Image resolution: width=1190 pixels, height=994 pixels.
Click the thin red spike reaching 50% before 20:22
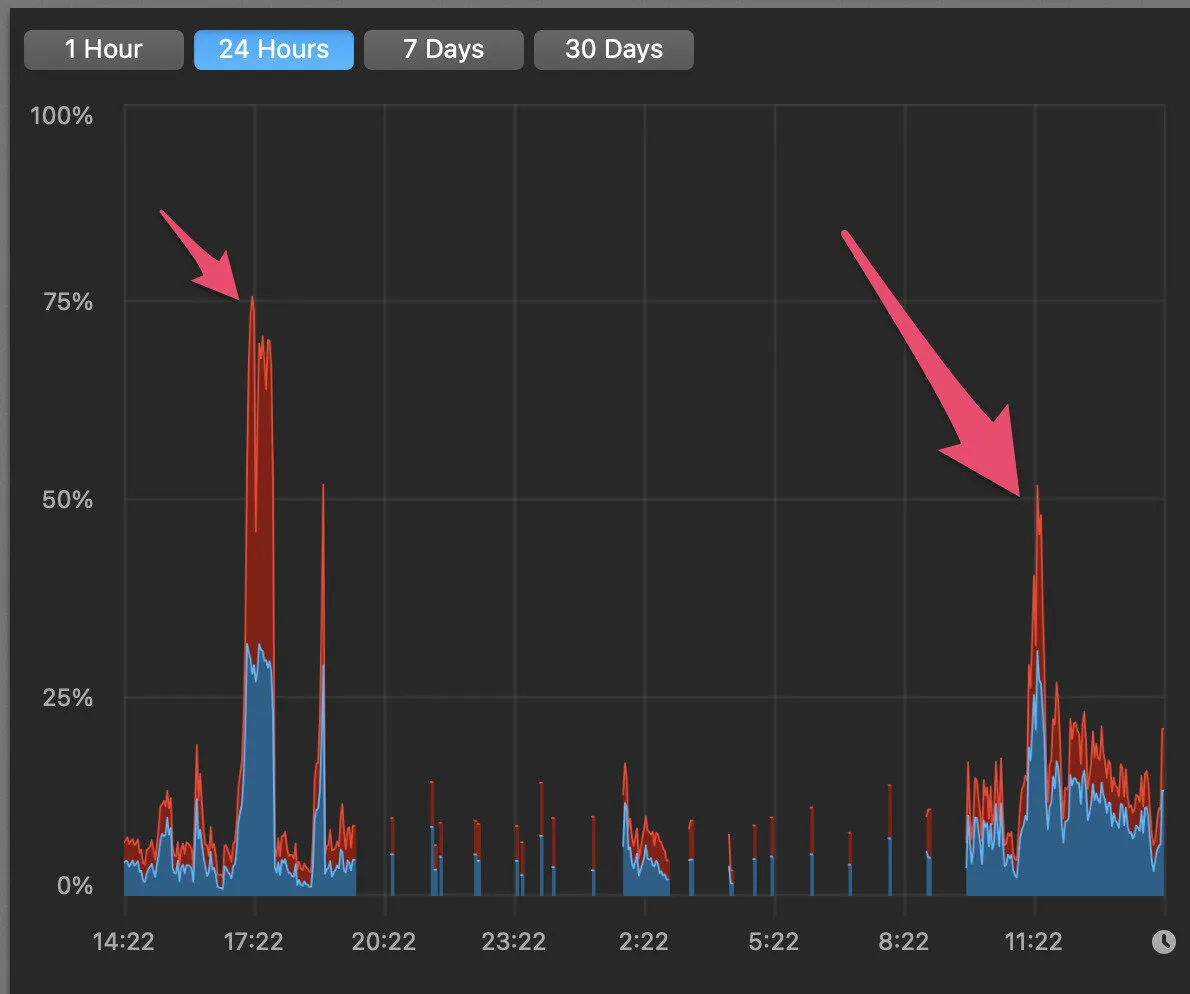(323, 487)
